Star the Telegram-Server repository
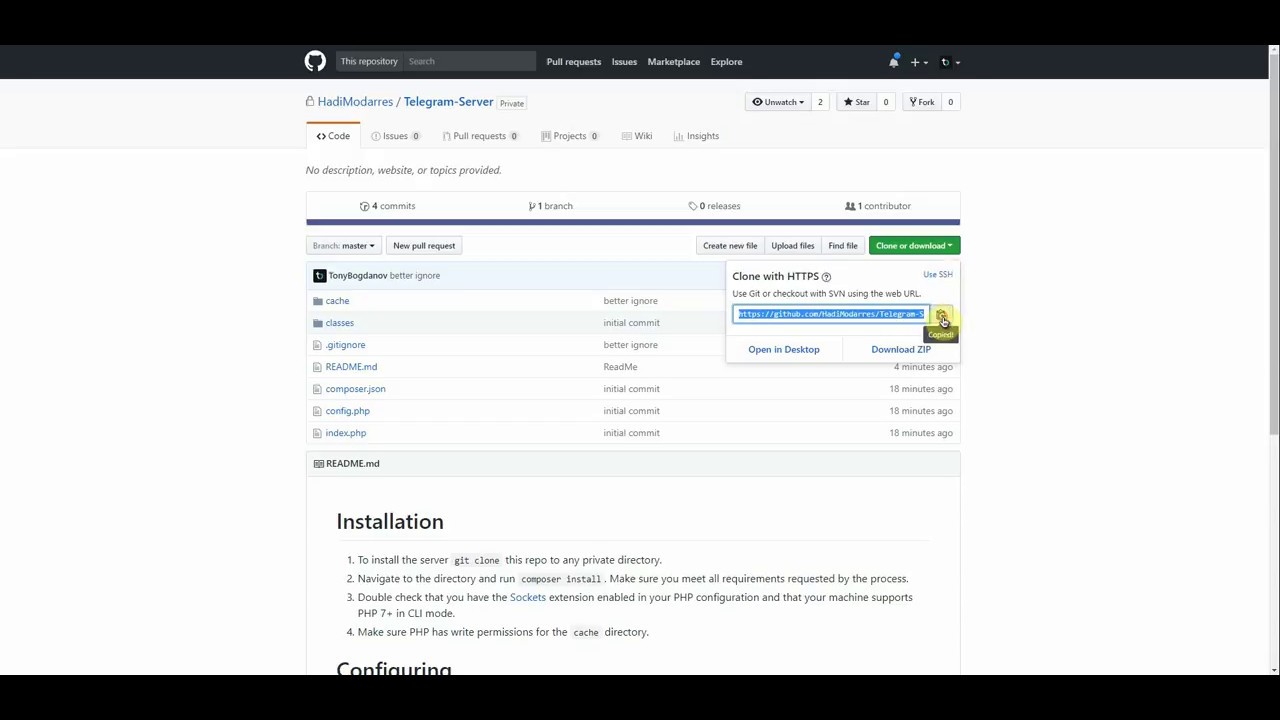This screenshot has height=720, width=1280. pyautogui.click(x=856, y=102)
